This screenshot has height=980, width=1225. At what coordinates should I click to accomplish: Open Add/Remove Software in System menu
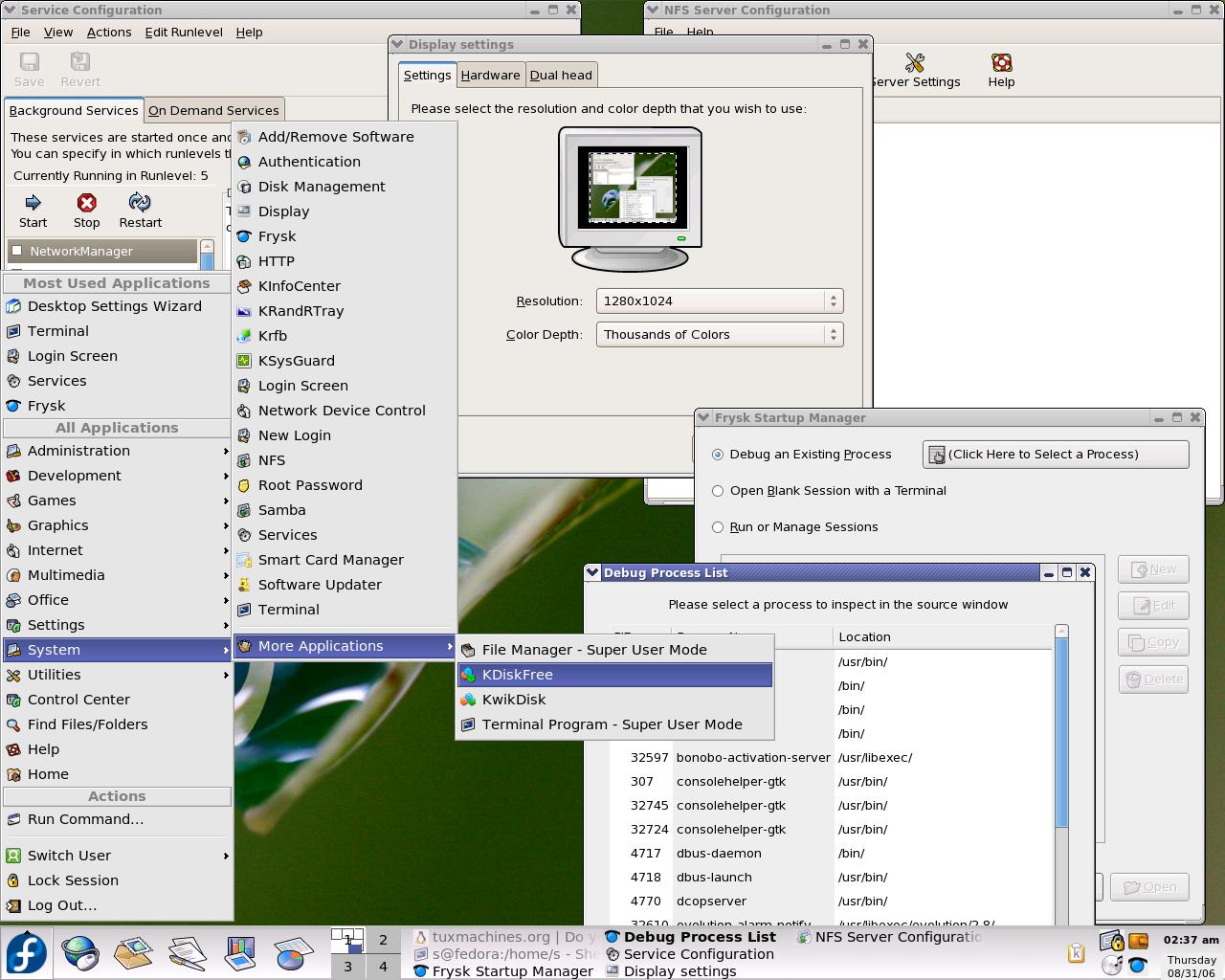[345, 137]
